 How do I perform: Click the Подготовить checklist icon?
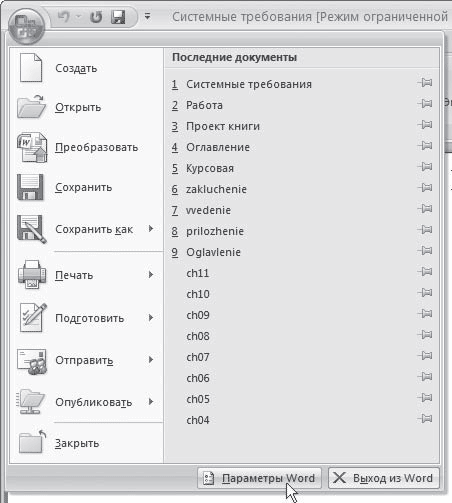[32, 318]
